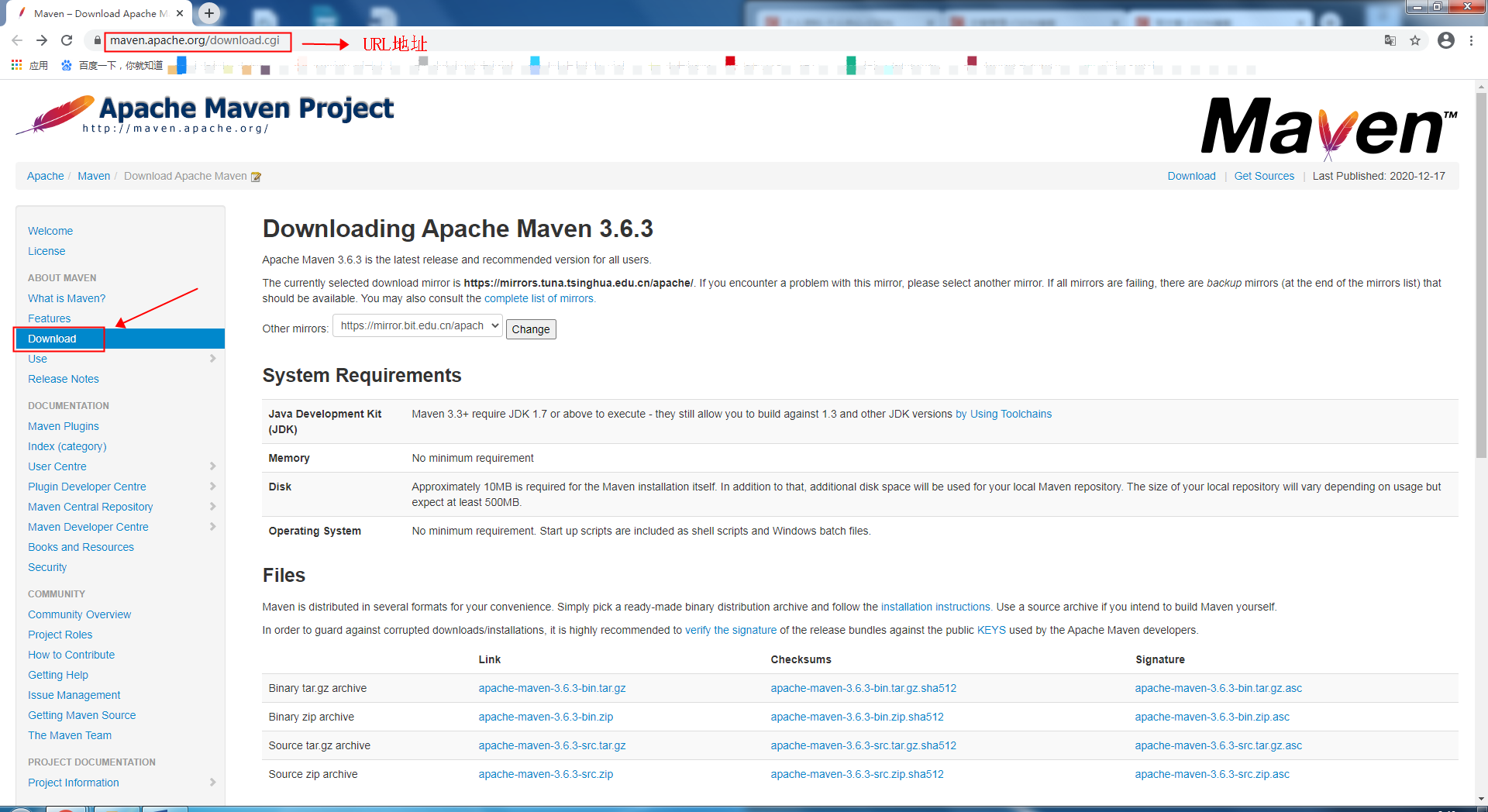Open How to Contribute link
Screen dimensions: 1488x812
pos(71,655)
